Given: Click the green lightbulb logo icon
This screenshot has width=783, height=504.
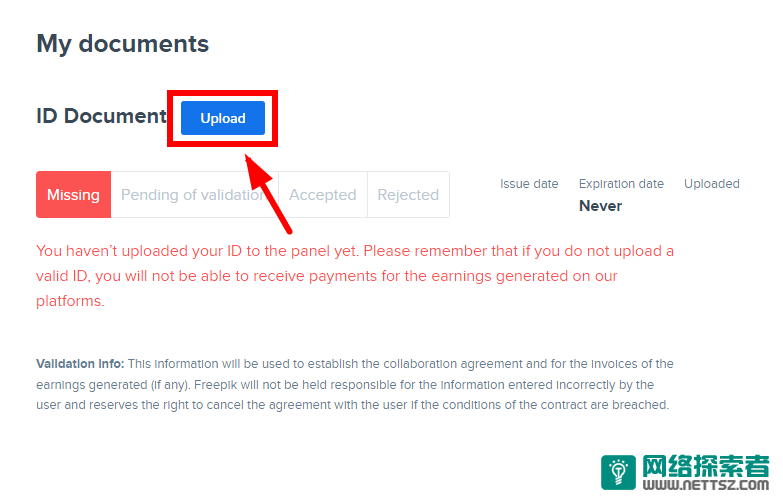Looking at the screenshot, I should pos(618,473).
